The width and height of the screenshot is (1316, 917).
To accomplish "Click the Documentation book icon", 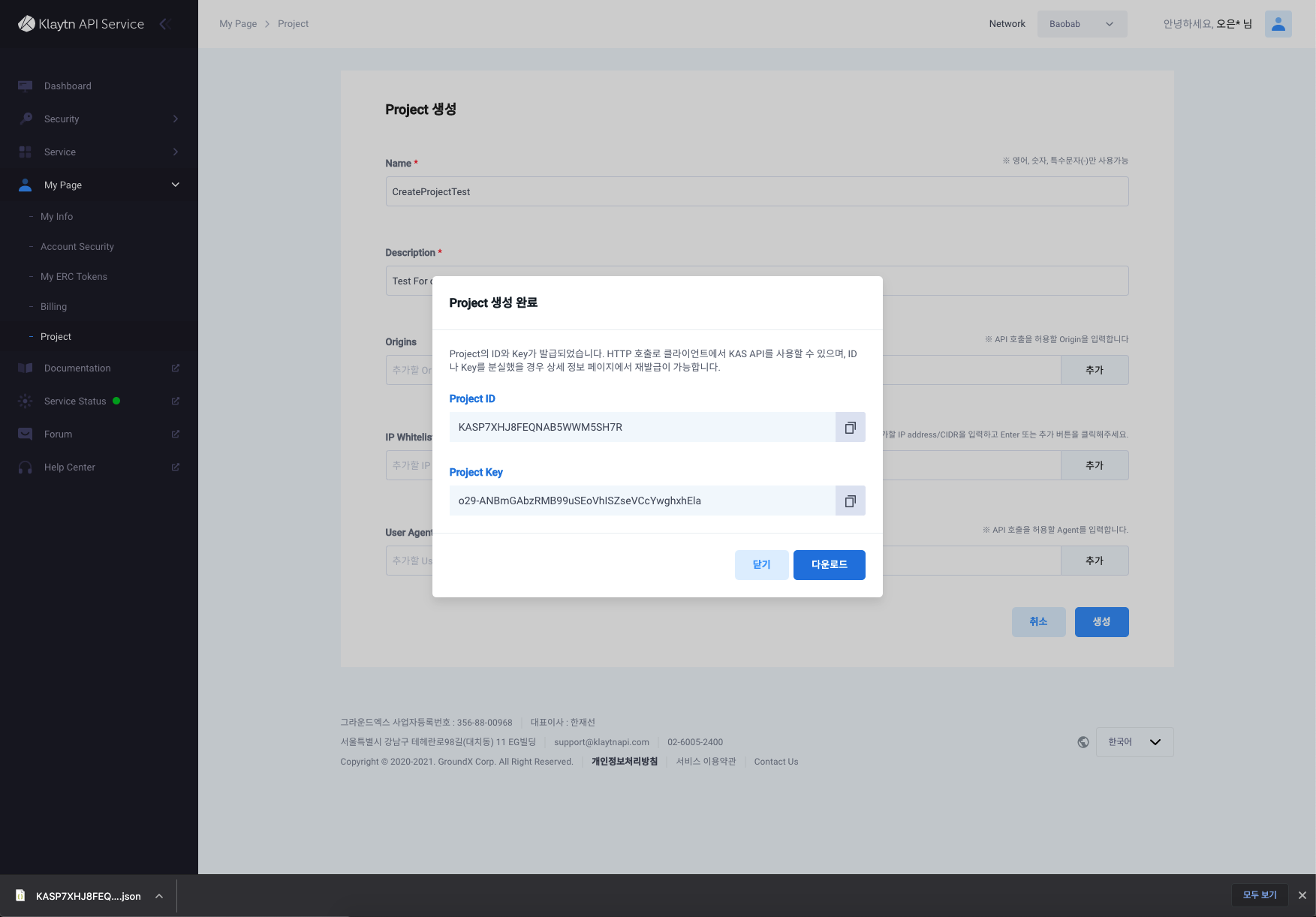I will pos(26,368).
